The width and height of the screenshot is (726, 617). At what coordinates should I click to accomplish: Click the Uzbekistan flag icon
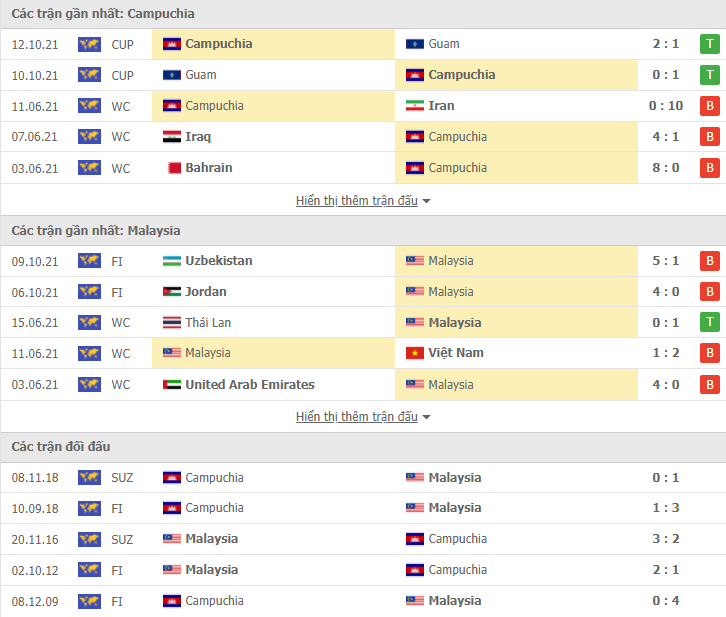[172, 261]
